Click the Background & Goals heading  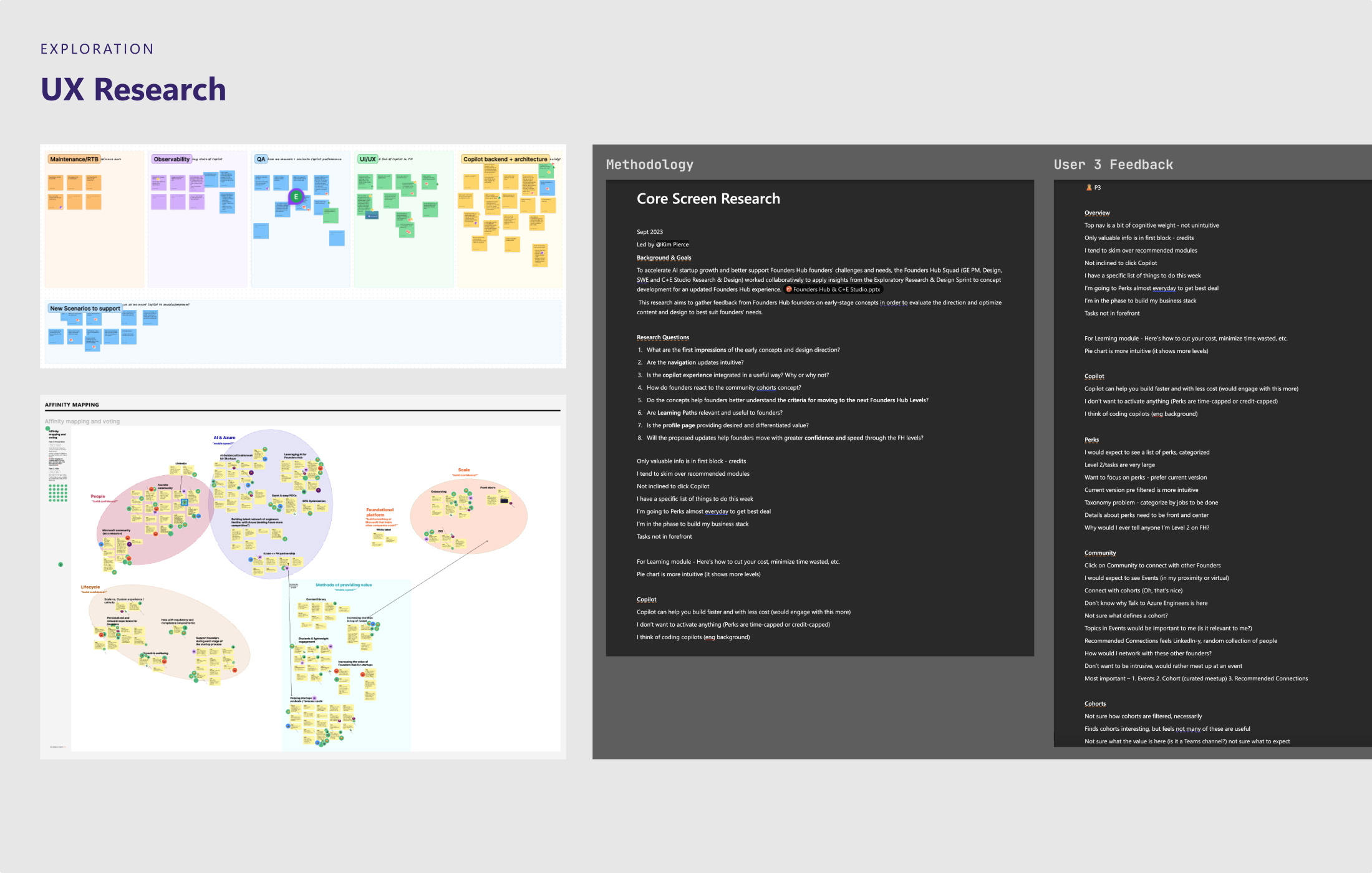[x=664, y=258]
